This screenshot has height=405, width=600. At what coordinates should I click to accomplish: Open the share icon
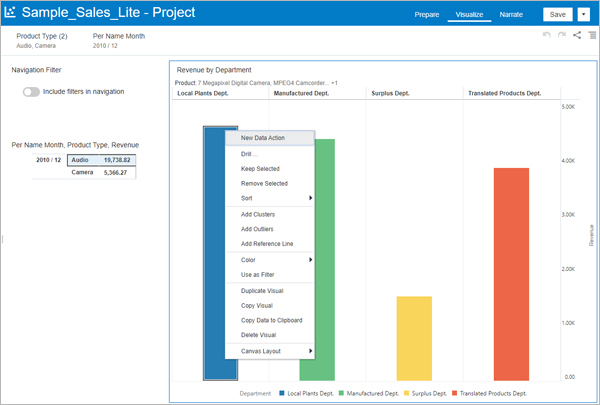click(577, 35)
